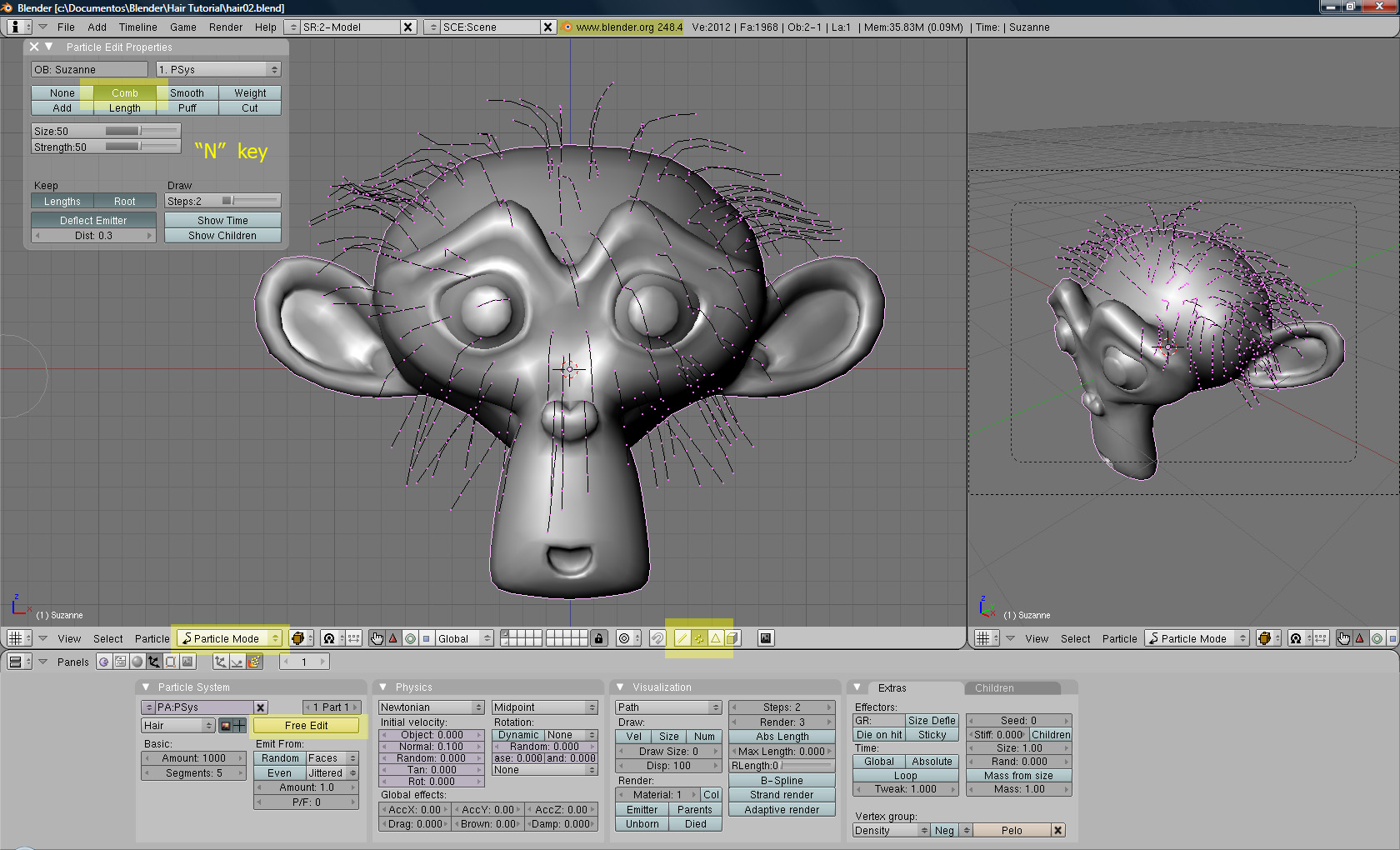Click the render this window image icon
1400x850 pixels.
tap(766, 638)
